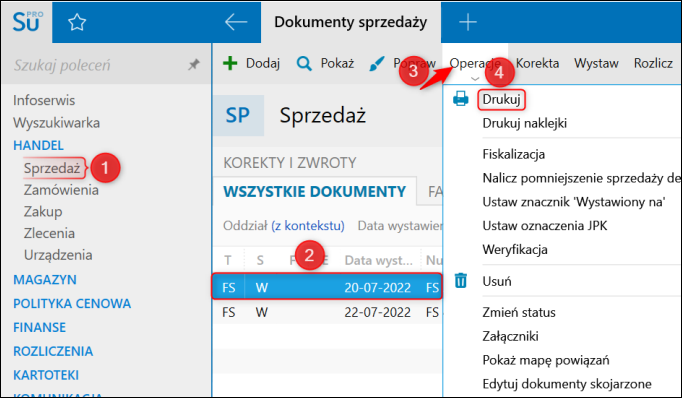Pin the command search with pin icon
The image size is (682, 398).
(194, 65)
